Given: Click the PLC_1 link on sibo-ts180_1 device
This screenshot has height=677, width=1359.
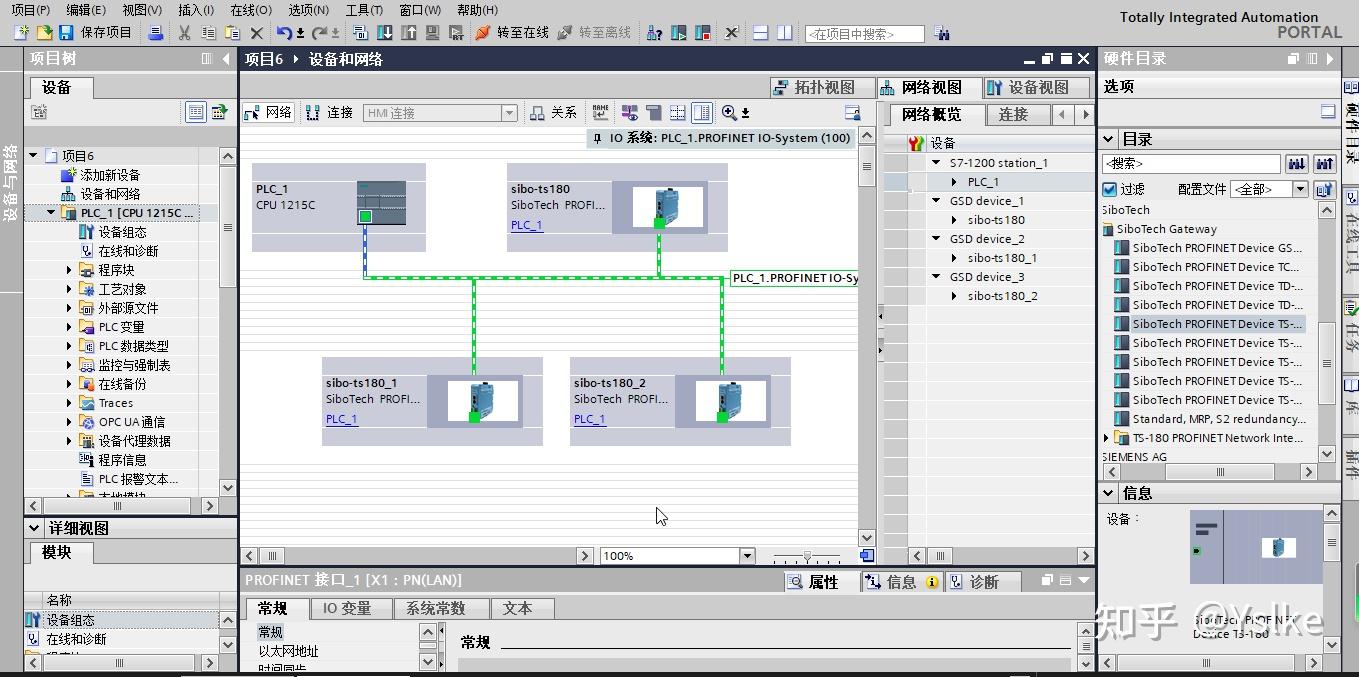Looking at the screenshot, I should tap(341, 419).
